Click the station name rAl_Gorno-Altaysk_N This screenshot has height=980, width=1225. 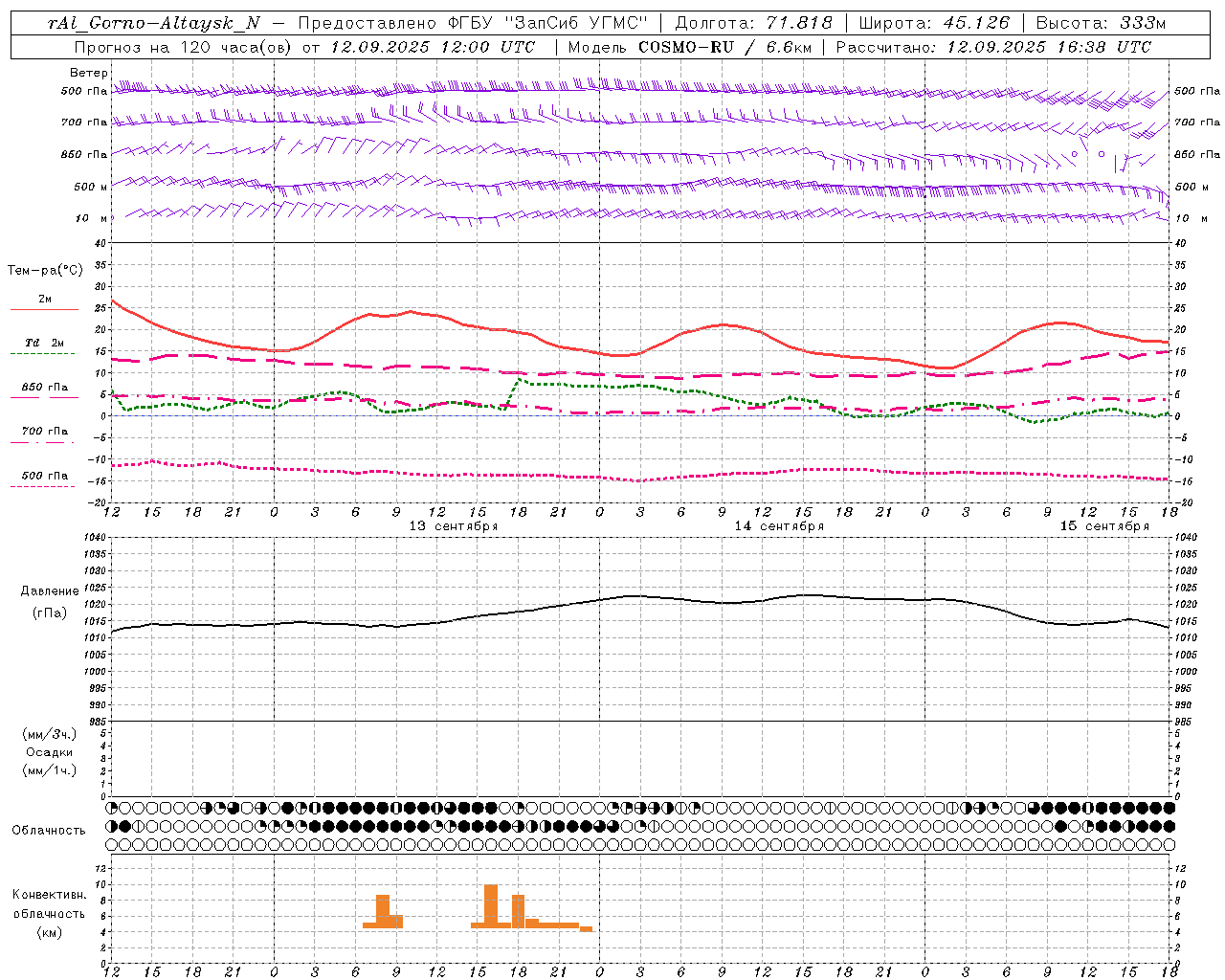point(154,23)
